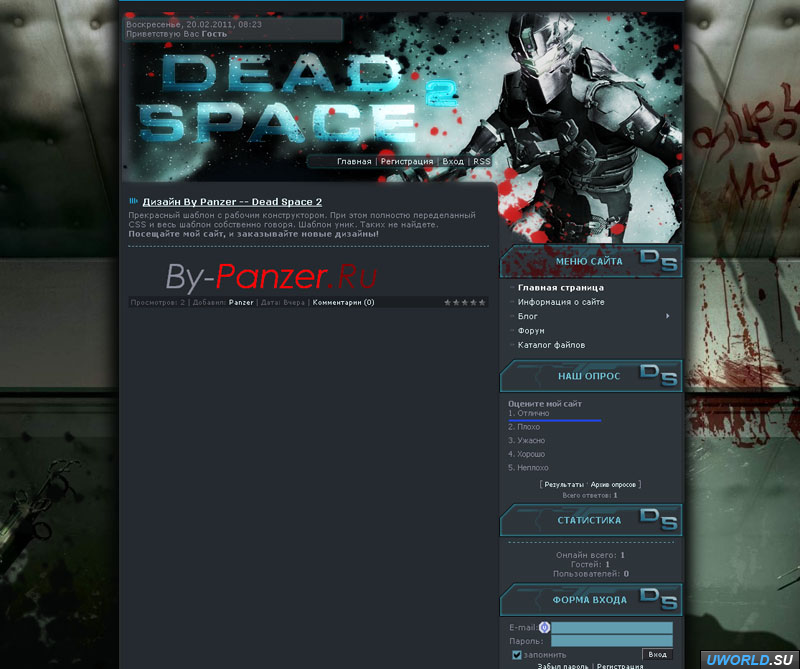Click the poll 'Результаты' link
The height and width of the screenshot is (669, 800).
coord(564,484)
